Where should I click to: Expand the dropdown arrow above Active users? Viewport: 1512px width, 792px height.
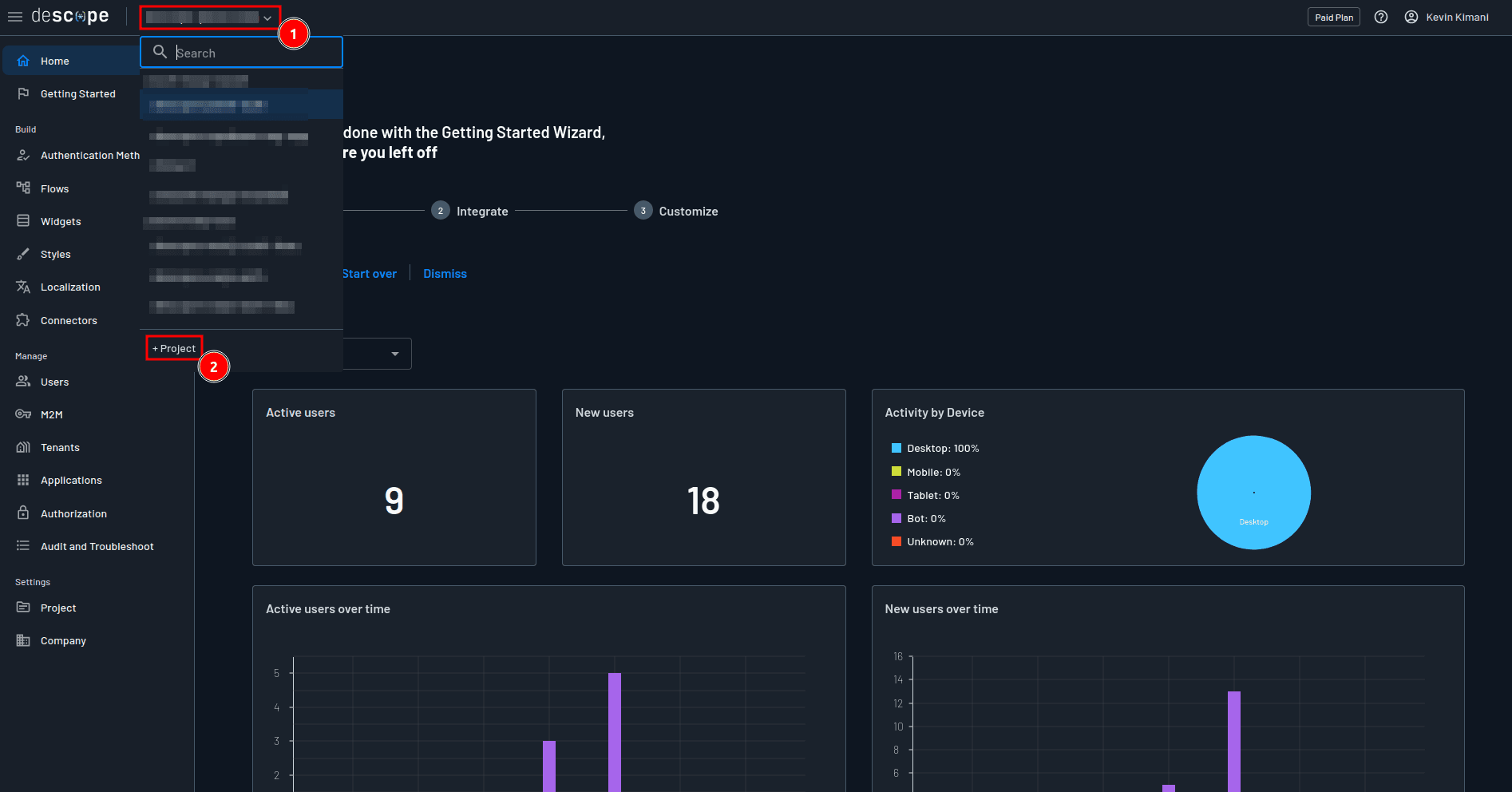tap(394, 354)
